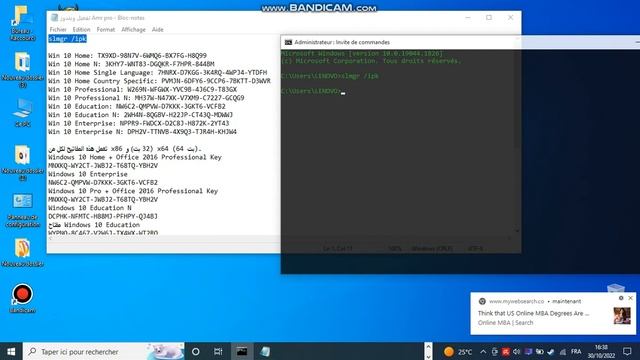Click the Win 10 Home Single Language: key line
The image size is (640, 360).
tap(158, 73)
